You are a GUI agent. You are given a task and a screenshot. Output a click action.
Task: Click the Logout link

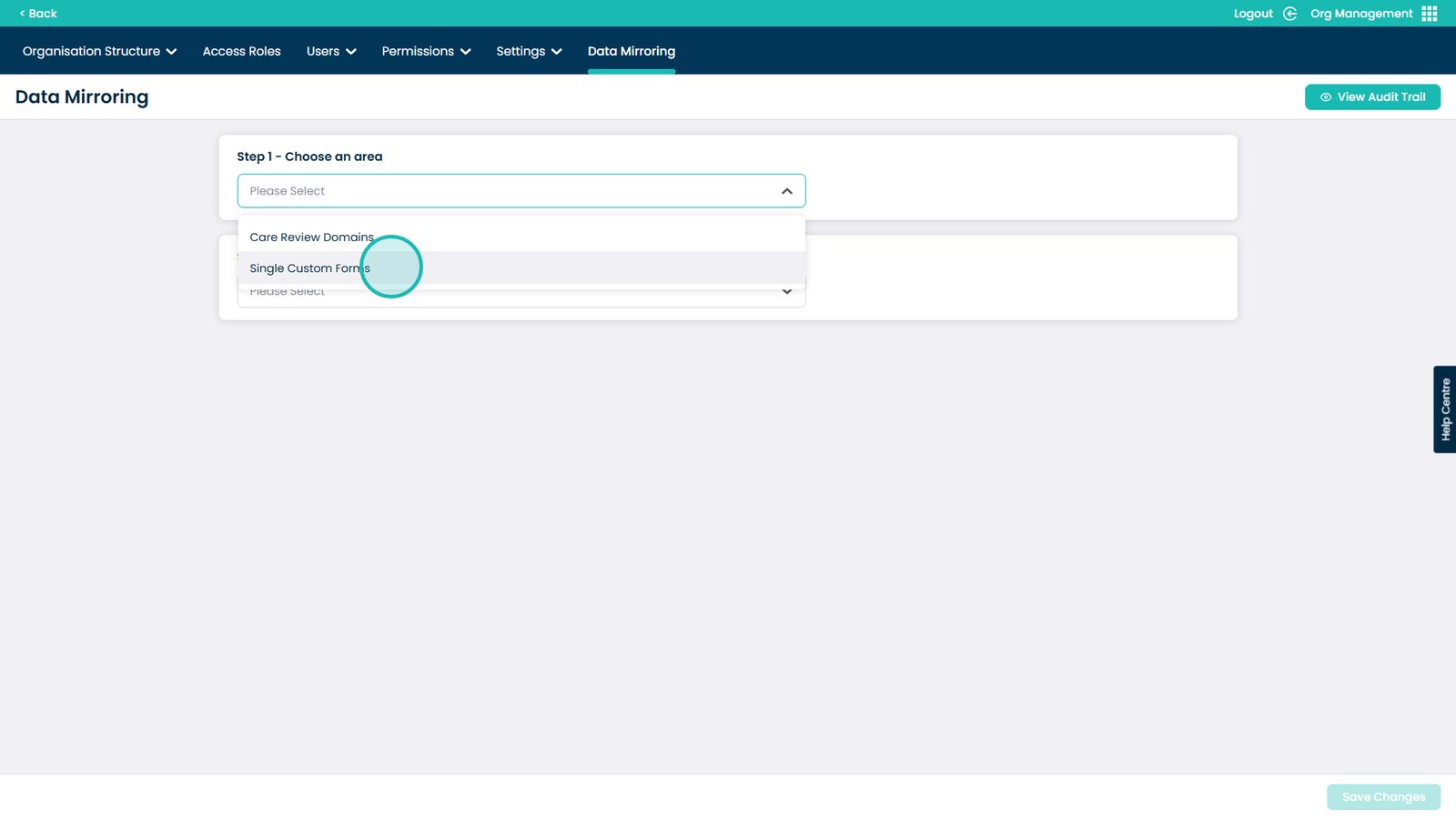pyautogui.click(x=1253, y=14)
